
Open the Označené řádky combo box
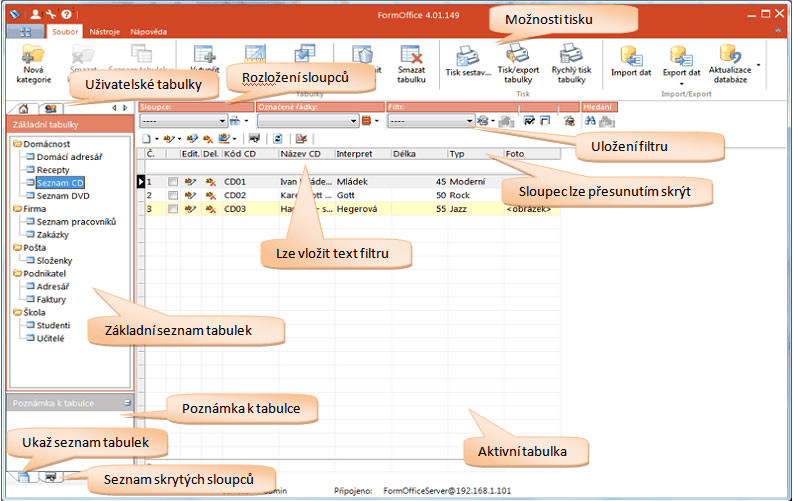click(x=308, y=121)
